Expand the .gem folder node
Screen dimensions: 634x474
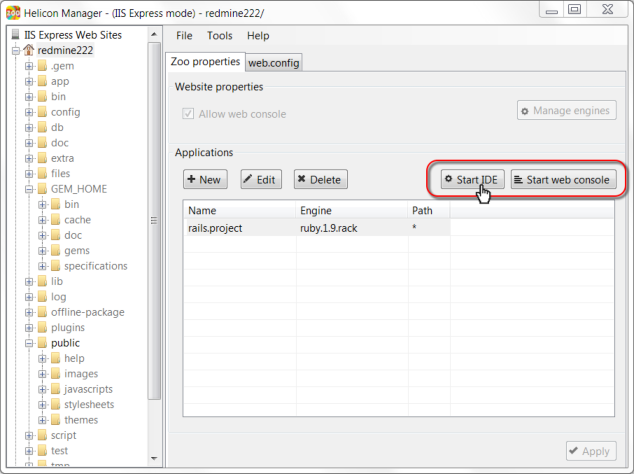29,66
